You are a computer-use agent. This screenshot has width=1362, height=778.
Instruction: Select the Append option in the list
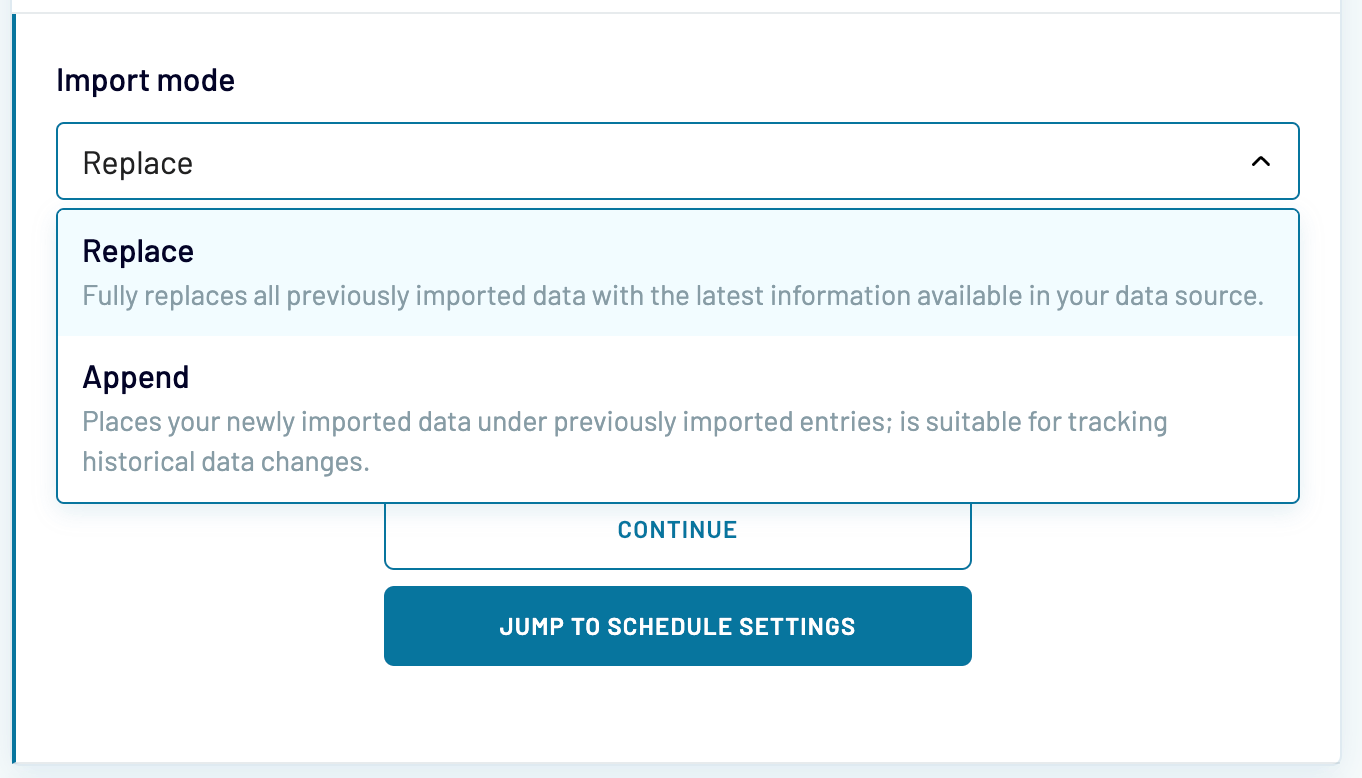click(x=677, y=418)
